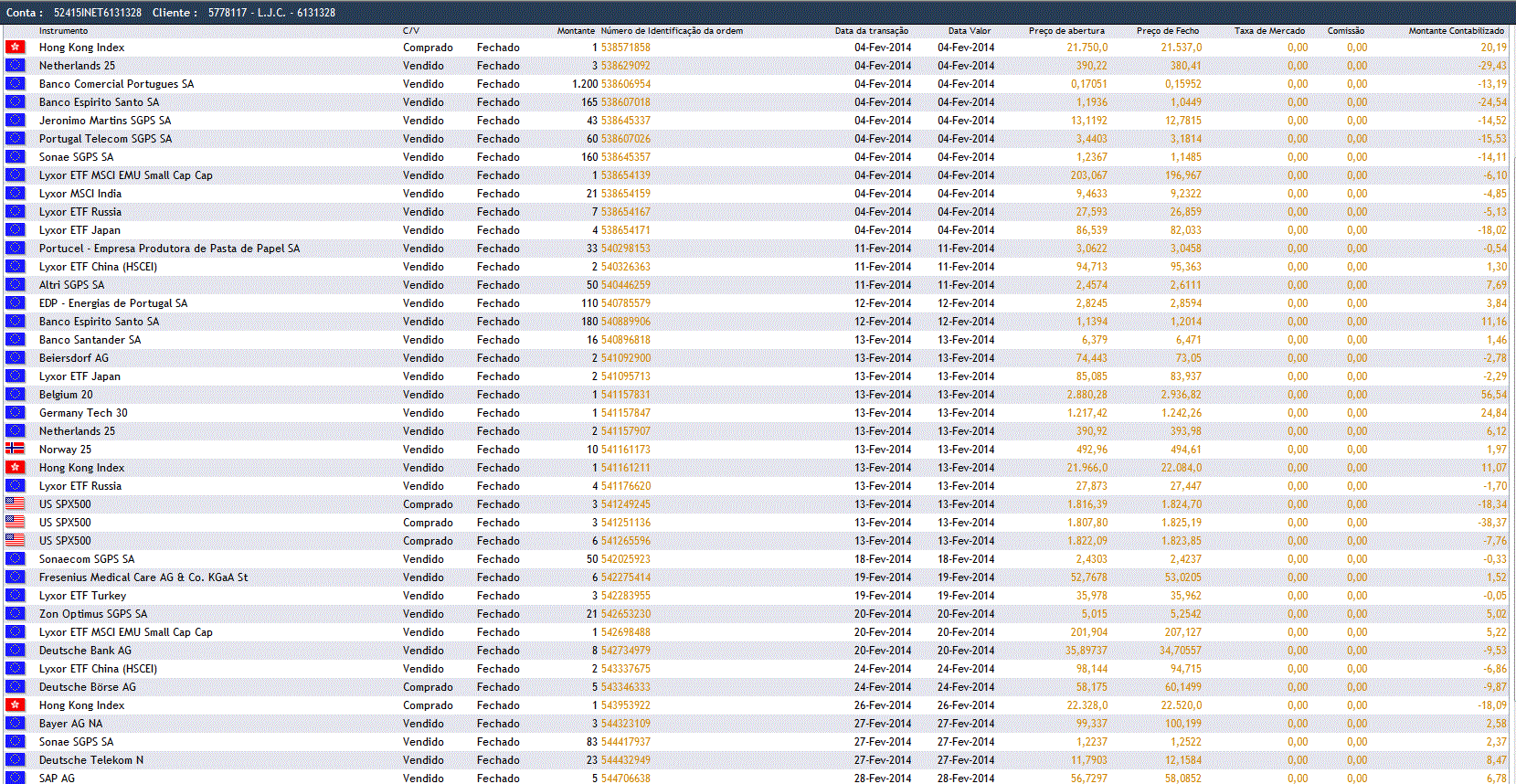Click the Hong Kong flag on order 538571858 row
The height and width of the screenshot is (784, 1516).
[15, 47]
